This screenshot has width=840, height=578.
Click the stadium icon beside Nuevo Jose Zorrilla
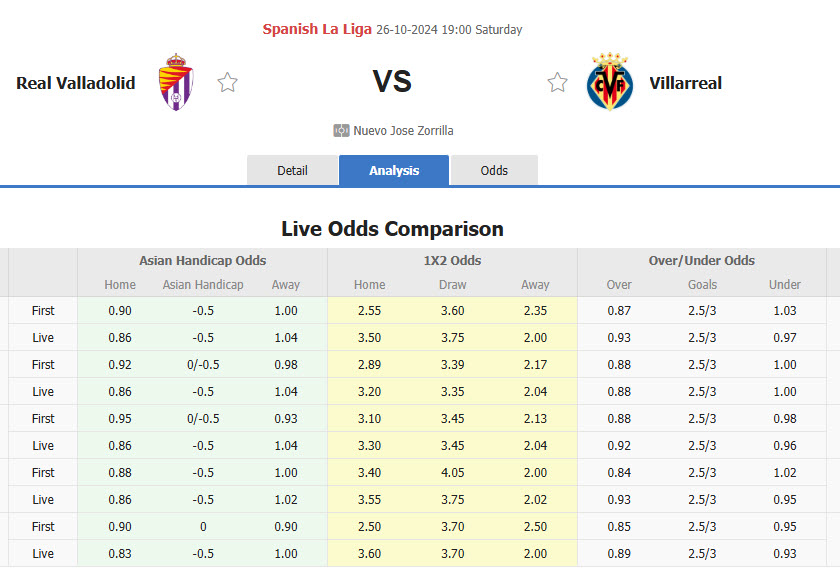click(341, 130)
